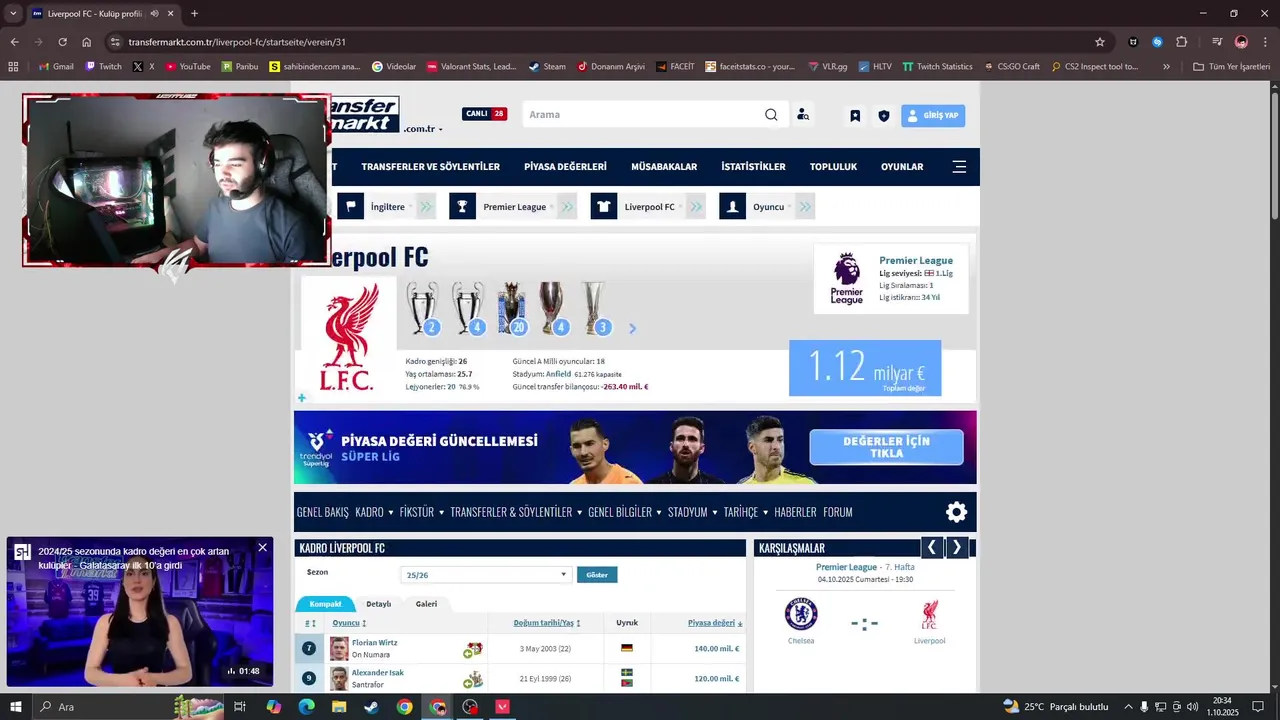Open the hamburger menu in navigation bar

(959, 167)
